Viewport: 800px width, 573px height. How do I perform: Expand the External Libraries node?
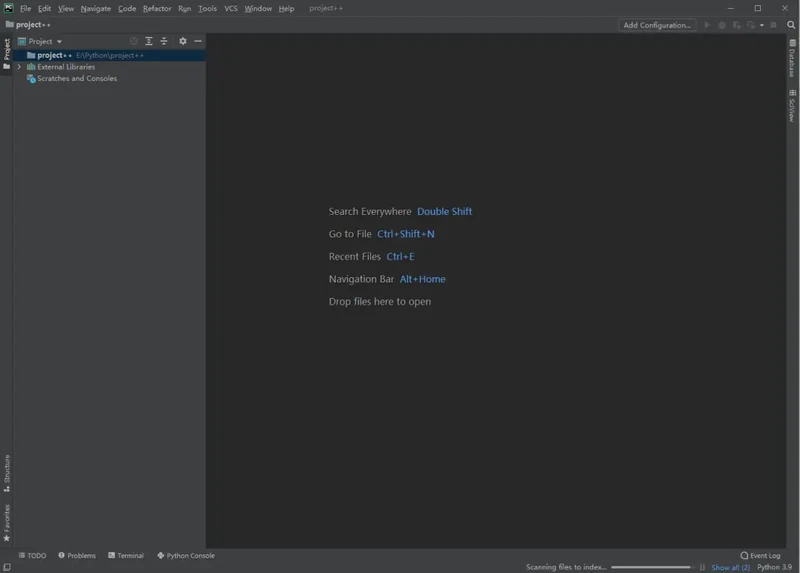pyautogui.click(x=19, y=67)
